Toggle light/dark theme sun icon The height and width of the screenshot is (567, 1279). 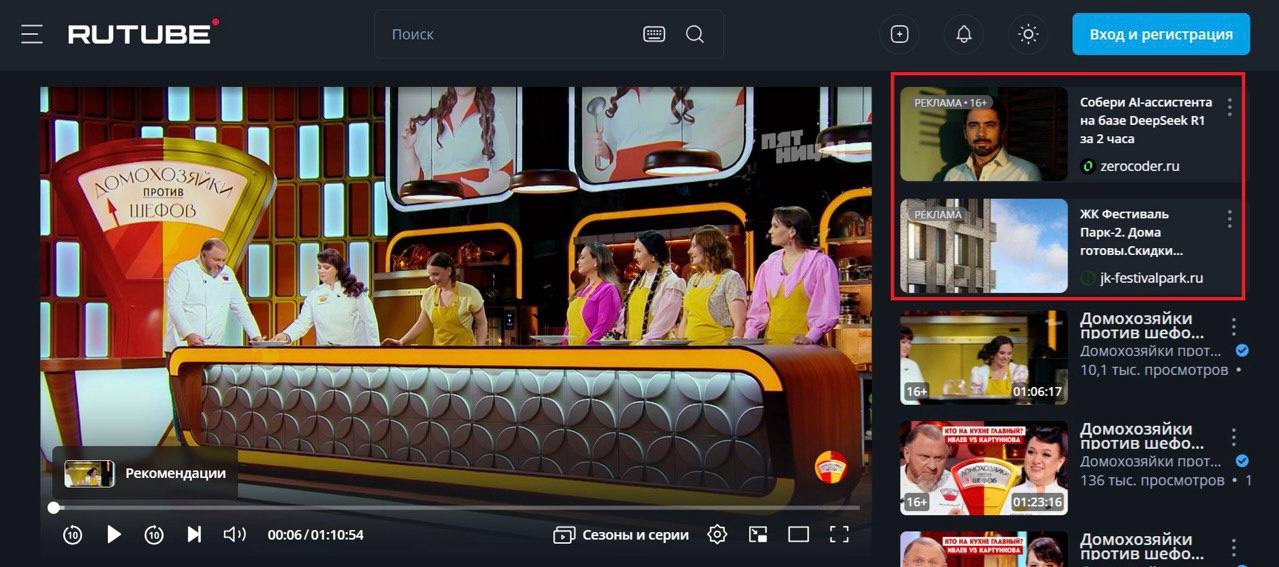tap(1027, 34)
